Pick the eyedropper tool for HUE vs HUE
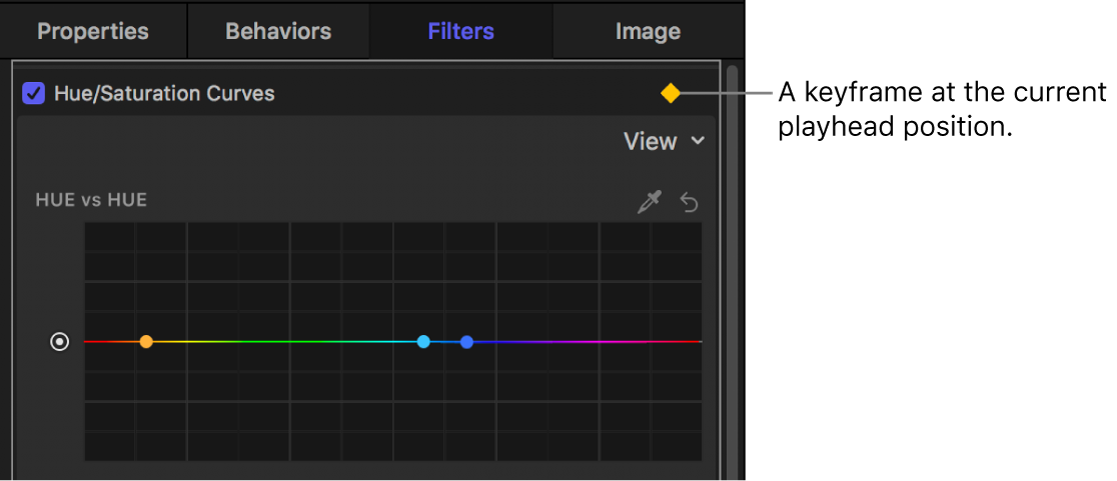Image resolution: width=1117 pixels, height=481 pixels. click(650, 203)
